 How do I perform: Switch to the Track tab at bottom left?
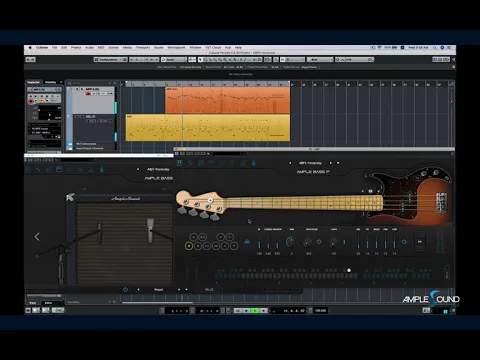(33, 303)
